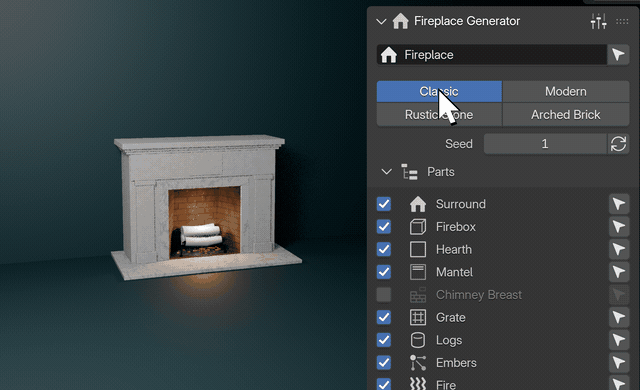Click the Seed value field
This screenshot has width=640, height=390.
tap(545, 144)
